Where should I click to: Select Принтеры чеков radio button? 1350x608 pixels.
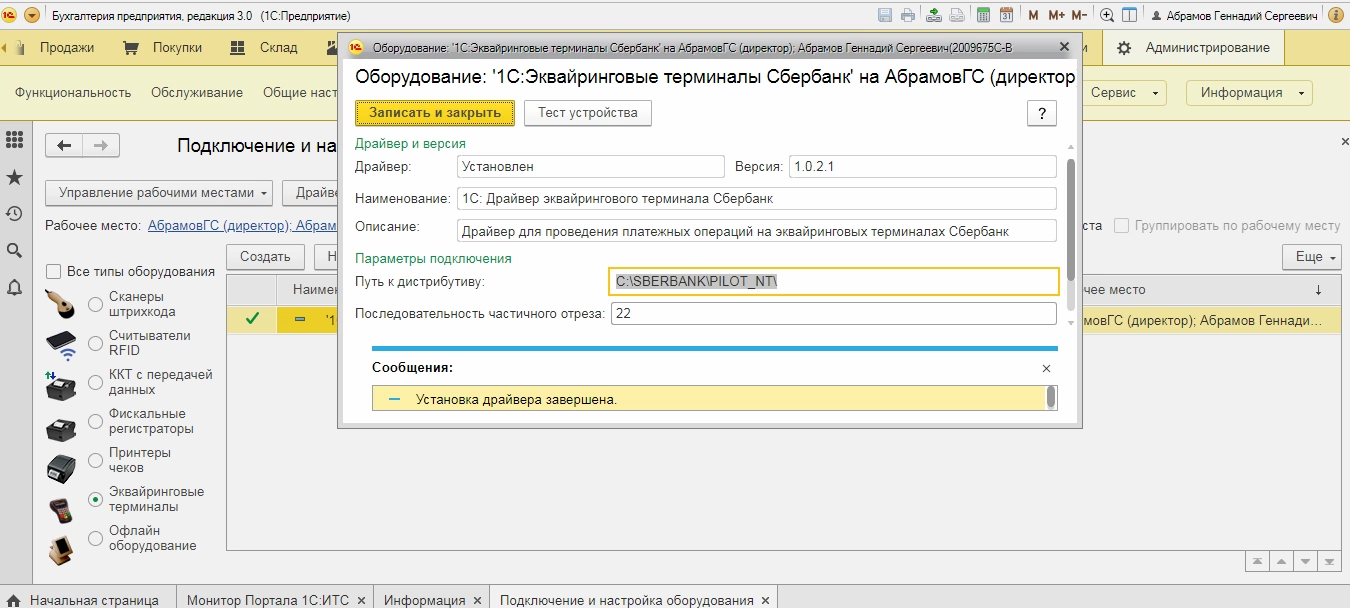(x=96, y=460)
